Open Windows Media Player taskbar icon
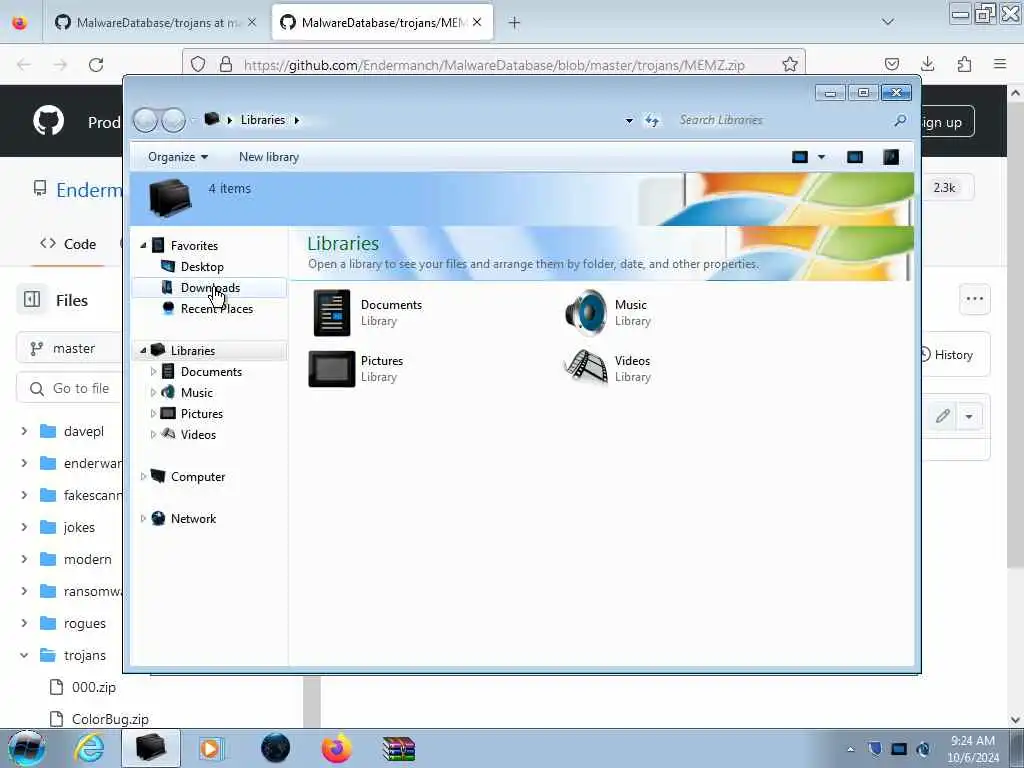 coord(211,748)
